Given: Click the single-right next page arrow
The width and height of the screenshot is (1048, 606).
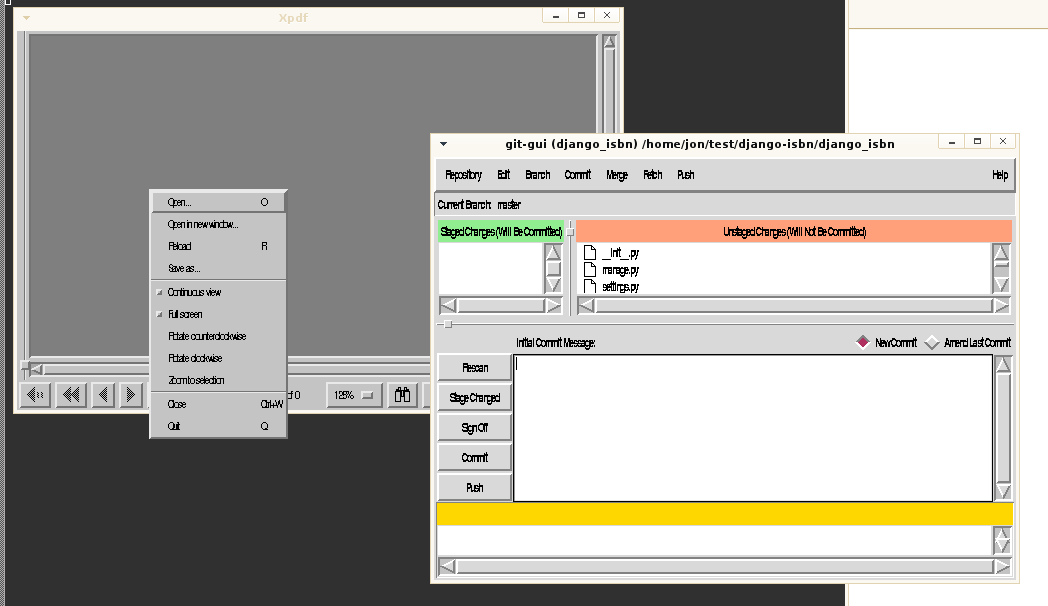Looking at the screenshot, I should click(x=131, y=396).
